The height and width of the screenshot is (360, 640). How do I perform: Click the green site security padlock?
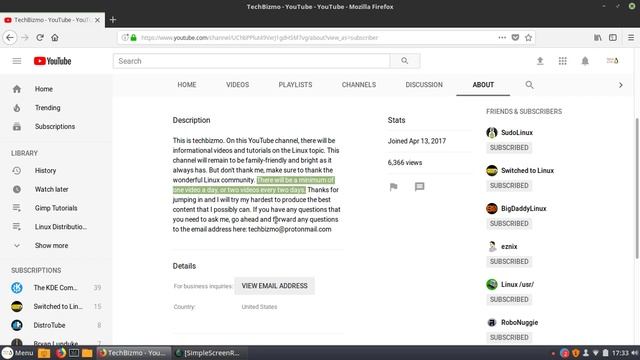pyautogui.click(x=133, y=38)
